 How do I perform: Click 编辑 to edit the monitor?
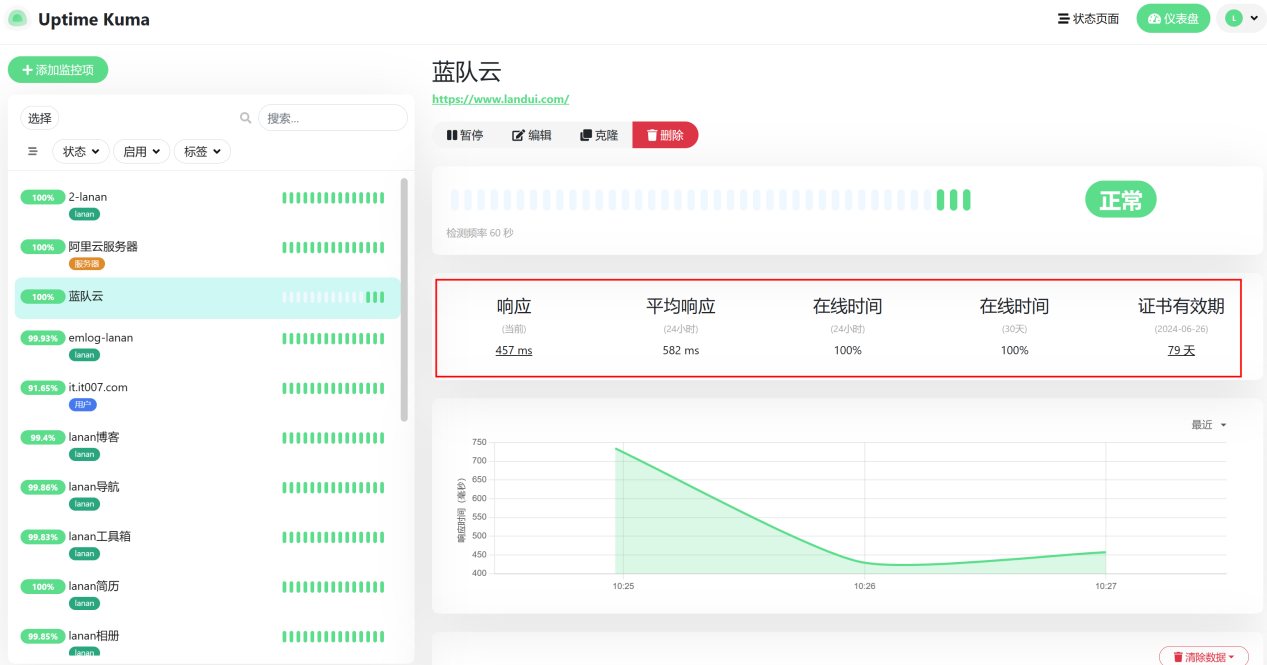532,135
